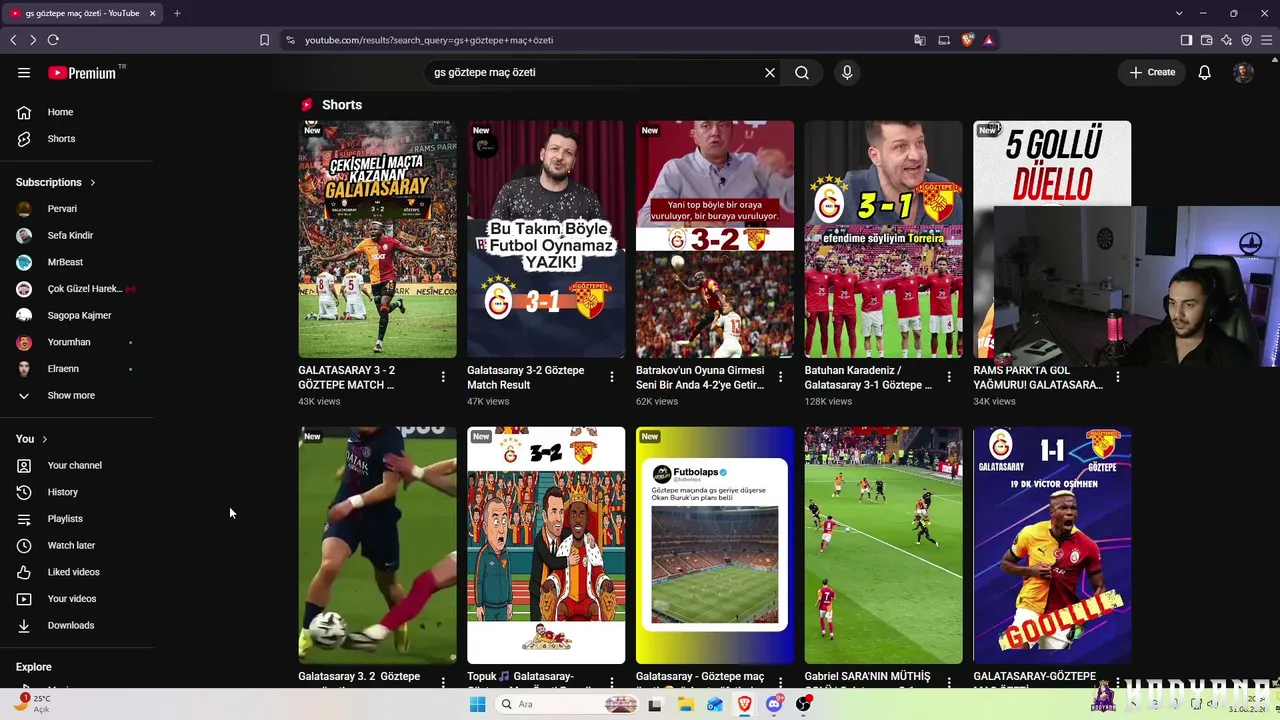Image resolution: width=1280 pixels, height=720 pixels.
Task: Open the Leo AI sparkle icon
Action: point(1226,40)
